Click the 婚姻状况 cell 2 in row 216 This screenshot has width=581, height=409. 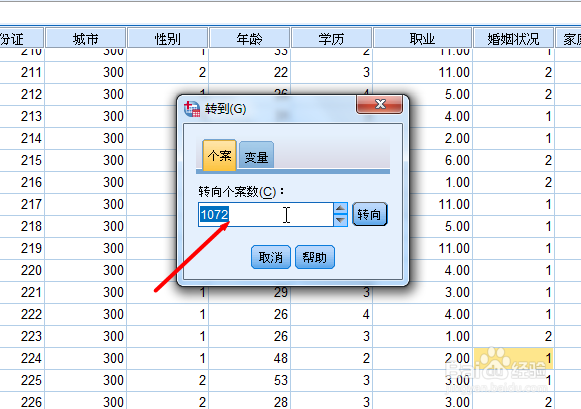[x=514, y=182]
